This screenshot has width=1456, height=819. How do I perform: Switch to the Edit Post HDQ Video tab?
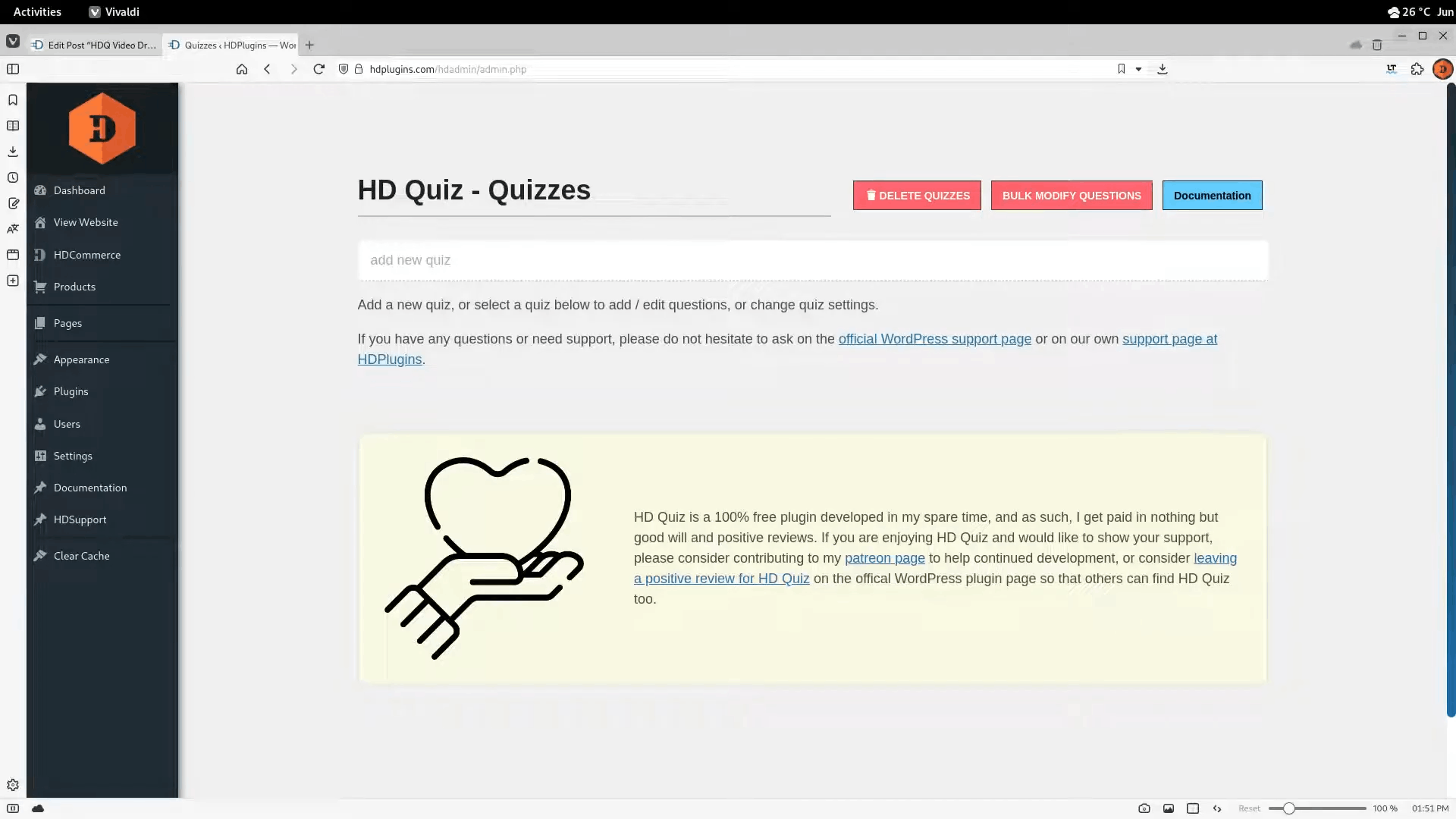(94, 45)
